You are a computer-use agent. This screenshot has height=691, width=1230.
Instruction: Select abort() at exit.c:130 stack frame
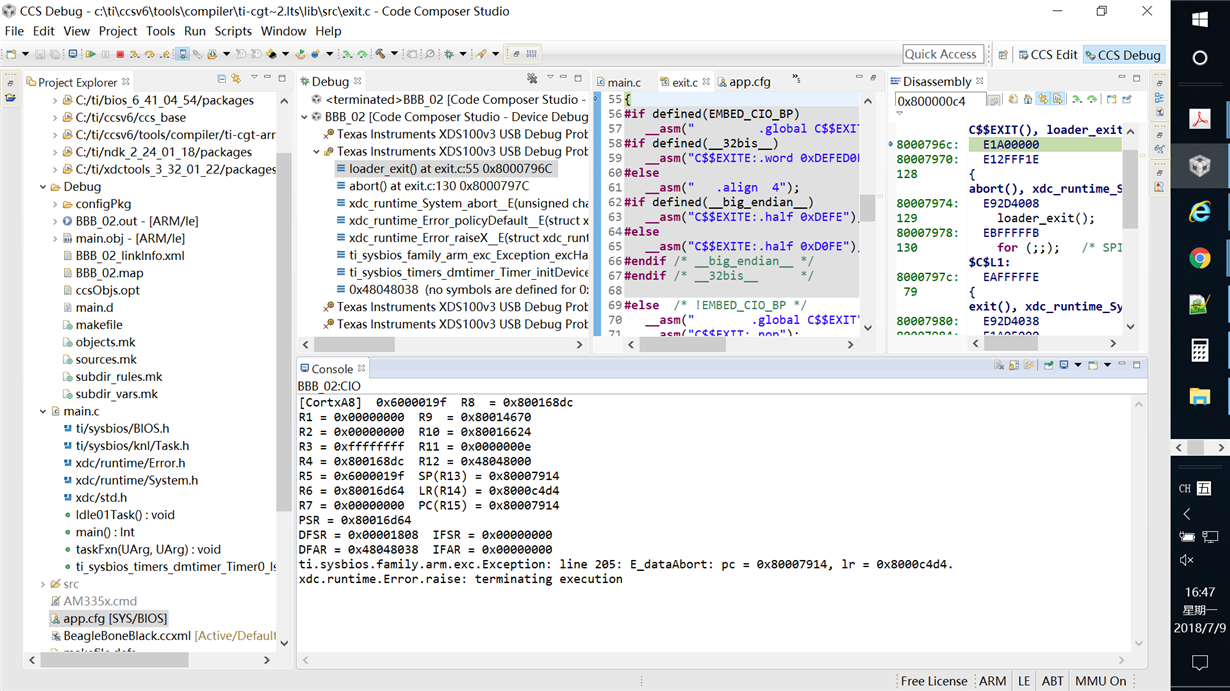pyautogui.click(x=438, y=186)
